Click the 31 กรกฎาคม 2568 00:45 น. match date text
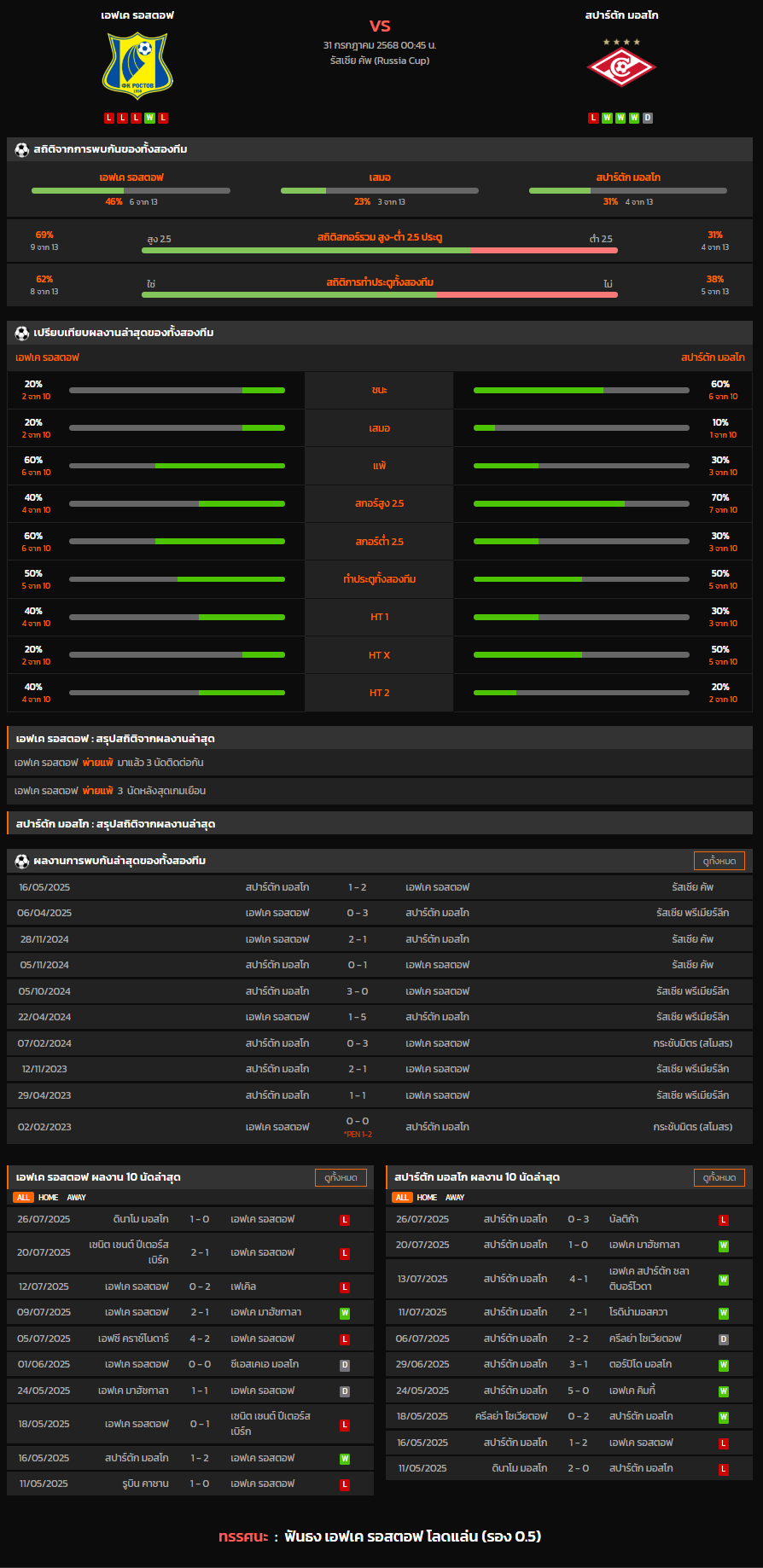This screenshot has width=763, height=1568. pyautogui.click(x=380, y=44)
